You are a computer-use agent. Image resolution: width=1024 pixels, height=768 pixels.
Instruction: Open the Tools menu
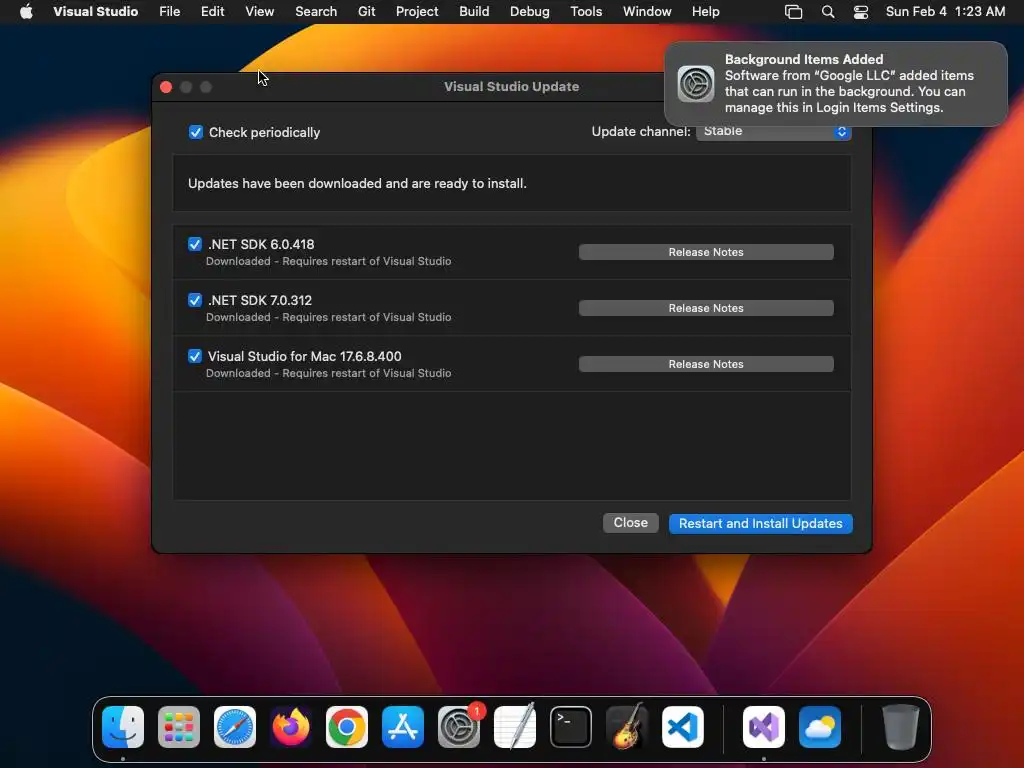tap(586, 12)
